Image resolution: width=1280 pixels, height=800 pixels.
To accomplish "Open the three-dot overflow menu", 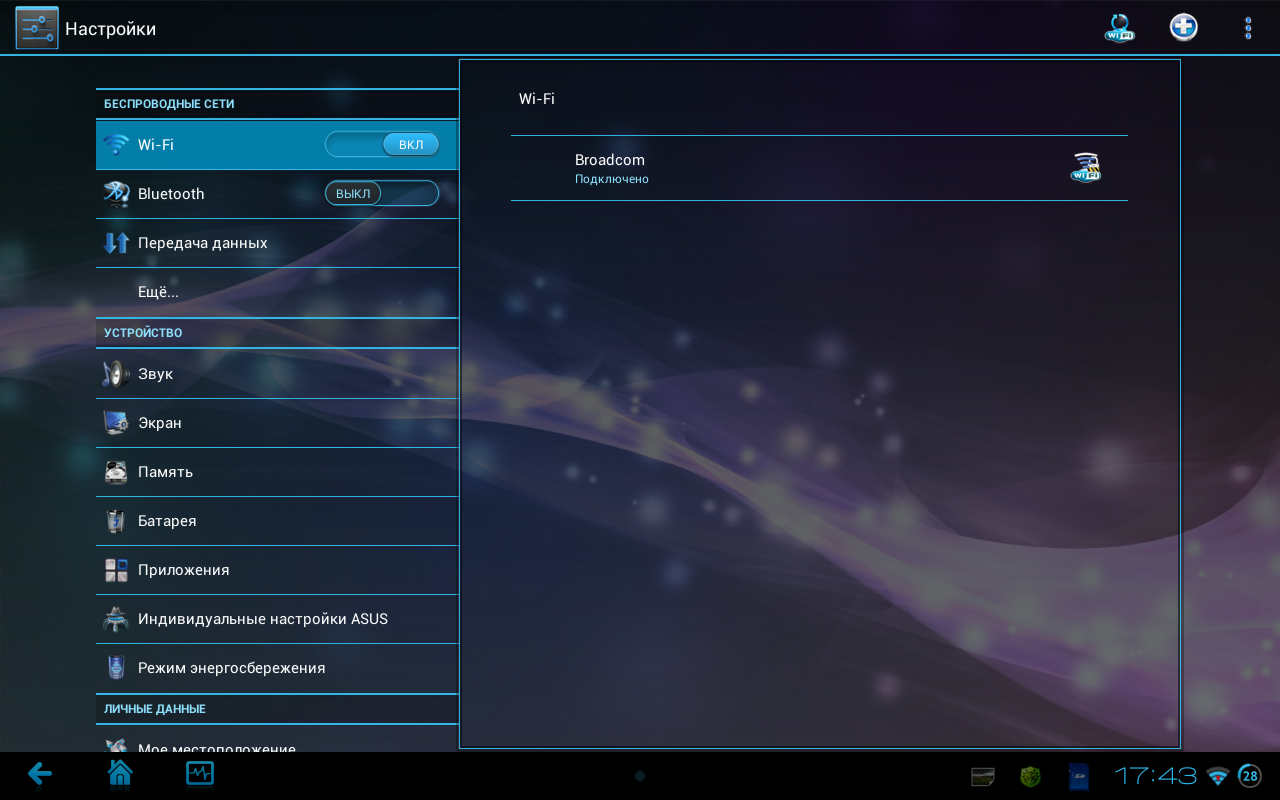I will pos(1247,28).
